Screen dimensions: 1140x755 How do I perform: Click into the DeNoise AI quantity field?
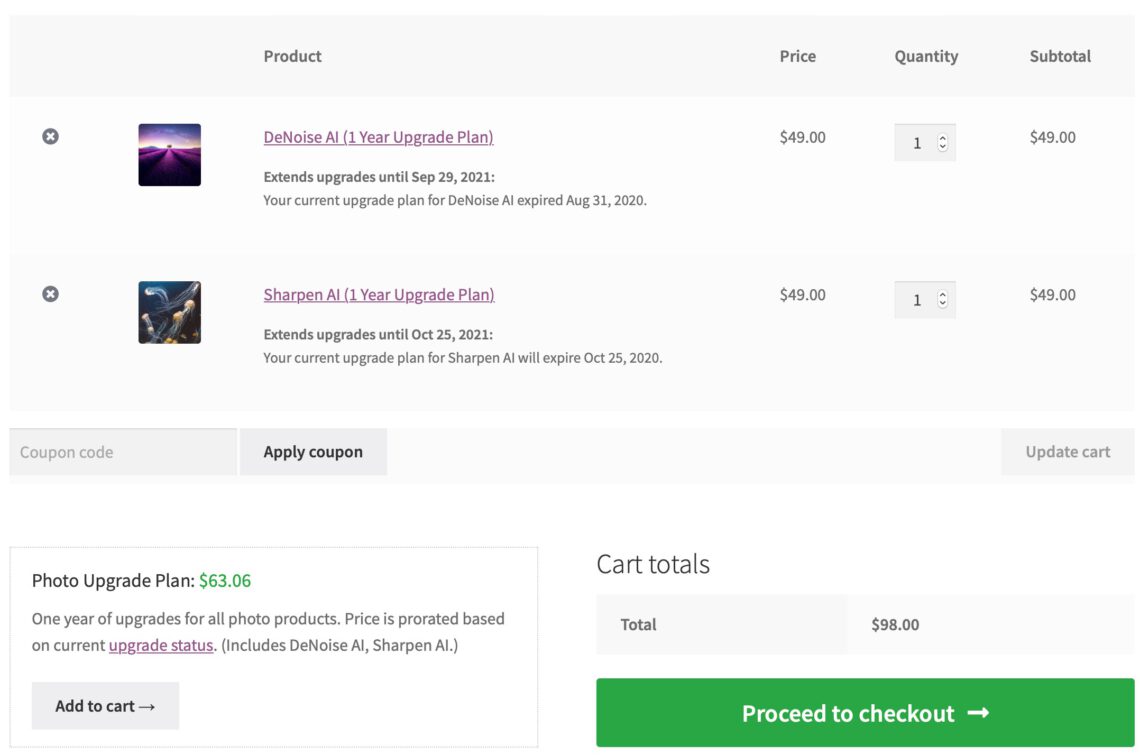(916, 143)
